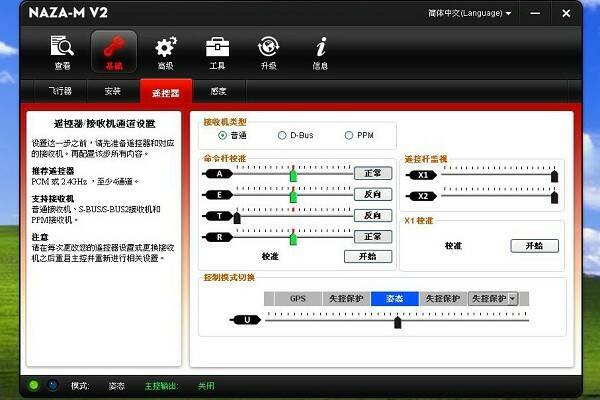Select the D-Bus receiver type radio button
The width and height of the screenshot is (600, 400).
(282, 135)
